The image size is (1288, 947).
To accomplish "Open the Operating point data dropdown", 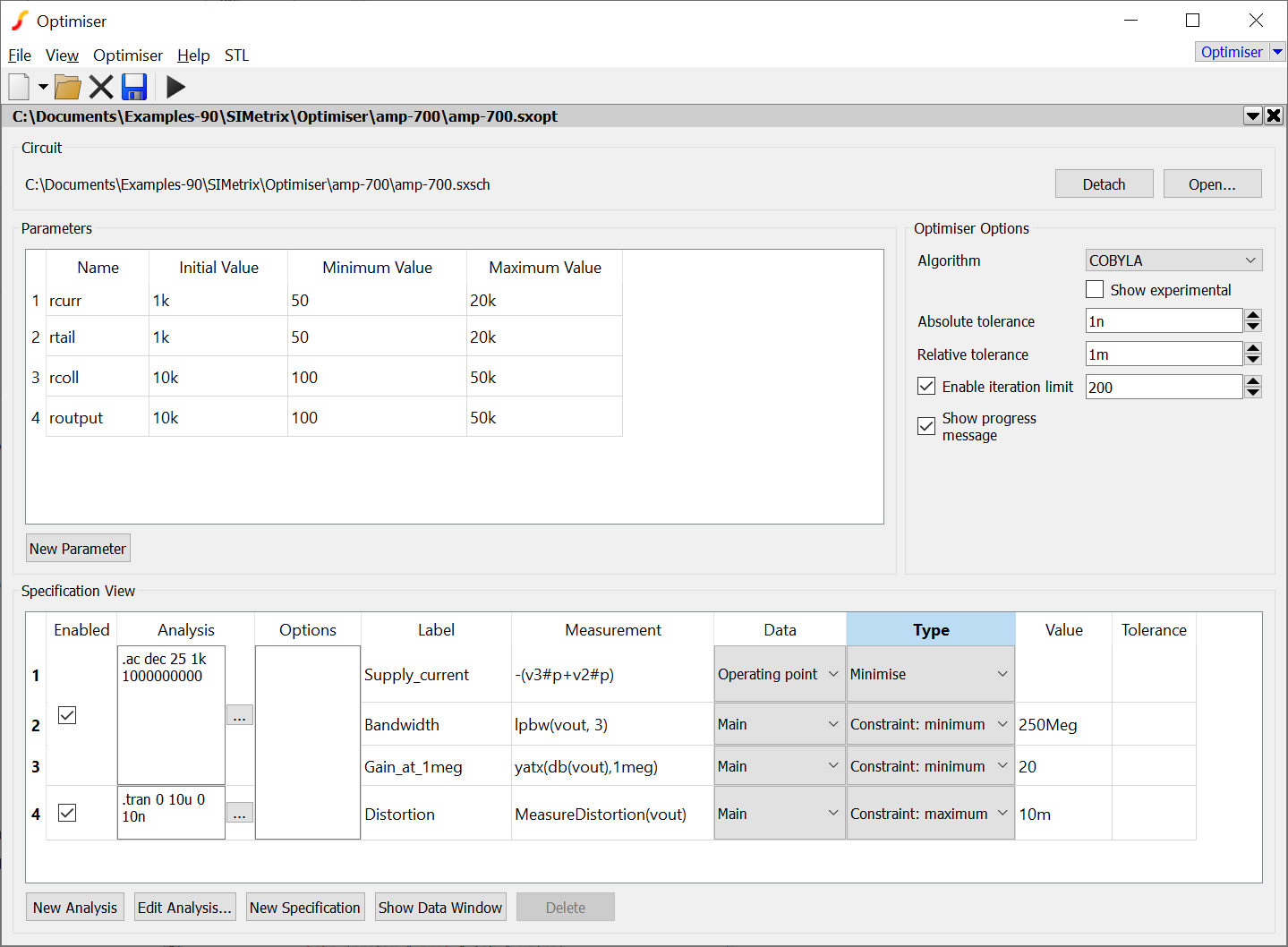I will 779,674.
